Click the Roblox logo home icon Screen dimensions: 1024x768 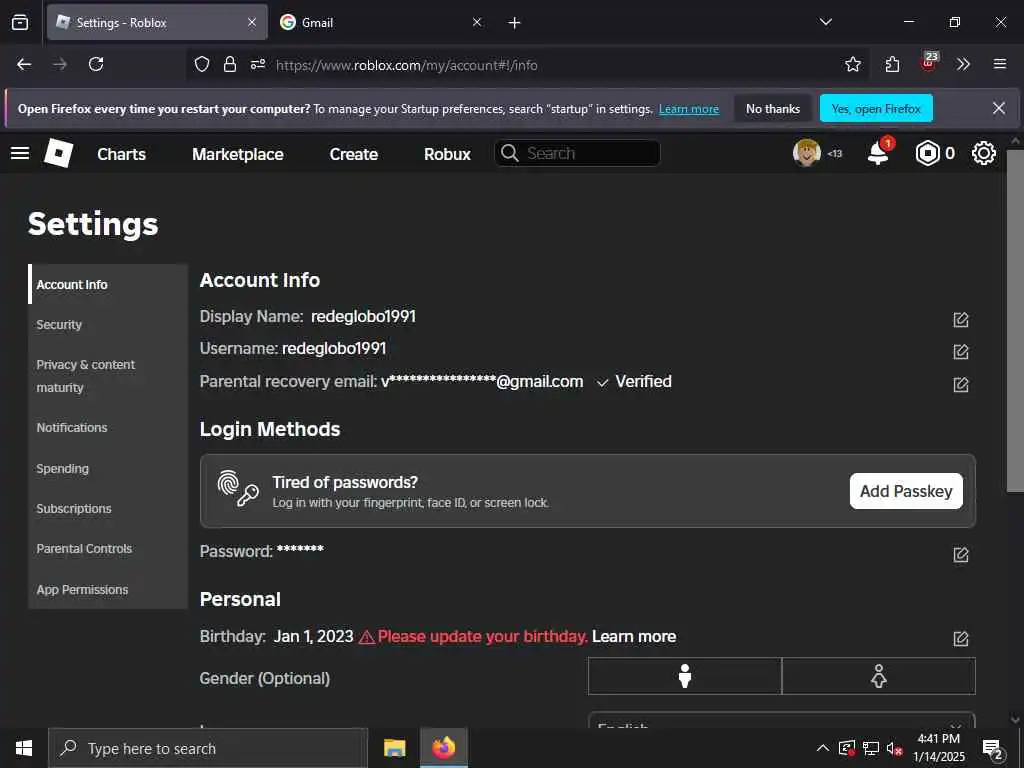coord(58,153)
